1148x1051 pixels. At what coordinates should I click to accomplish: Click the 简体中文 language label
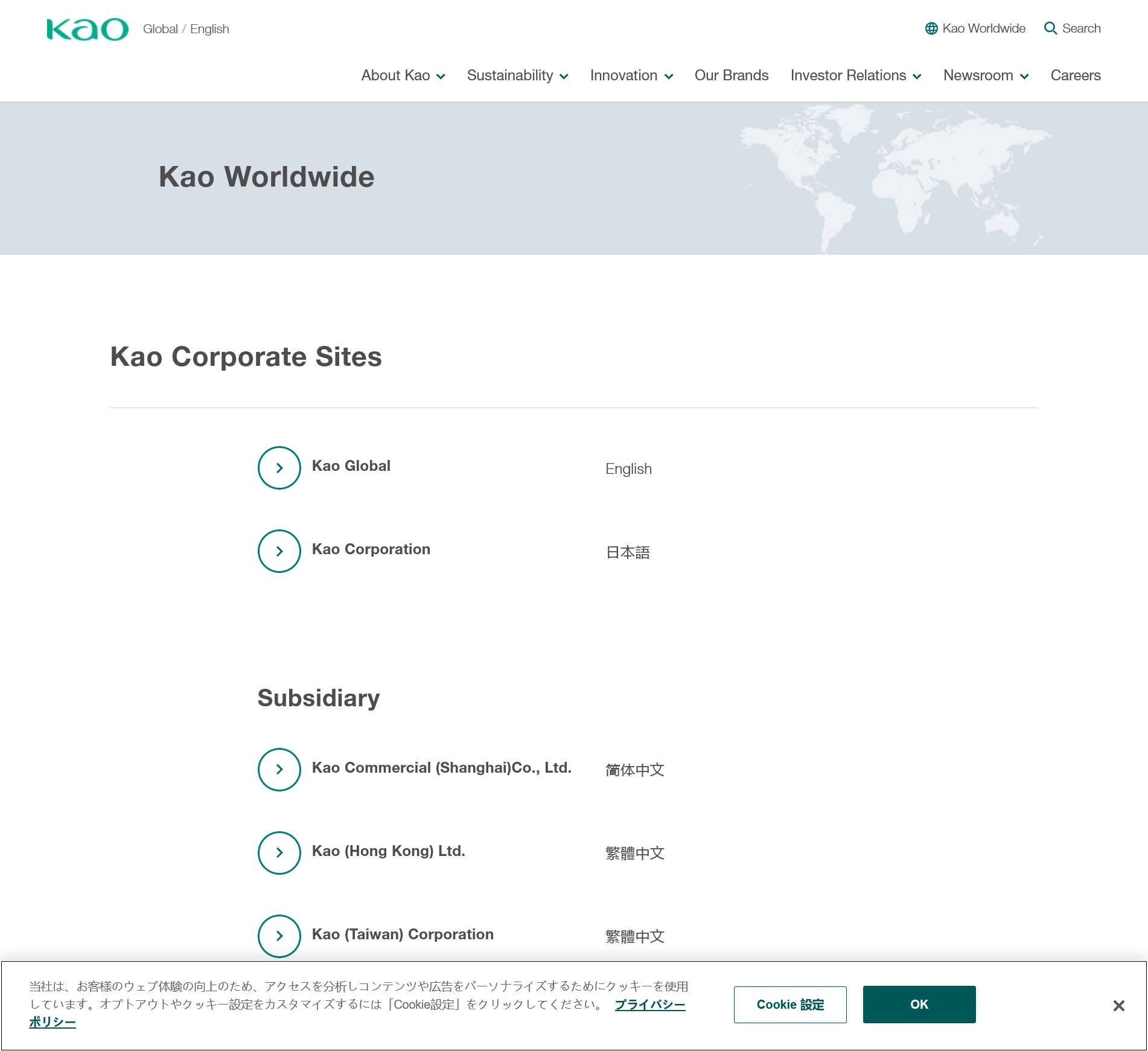click(635, 770)
